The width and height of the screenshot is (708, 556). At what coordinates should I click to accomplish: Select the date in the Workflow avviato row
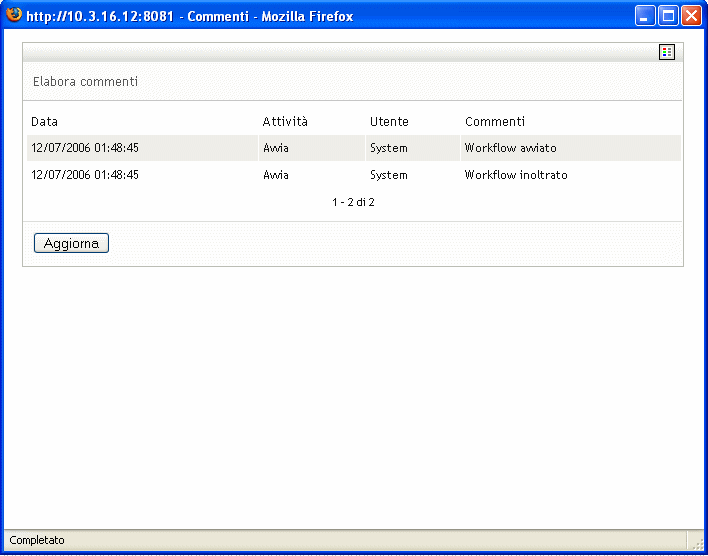click(85, 148)
